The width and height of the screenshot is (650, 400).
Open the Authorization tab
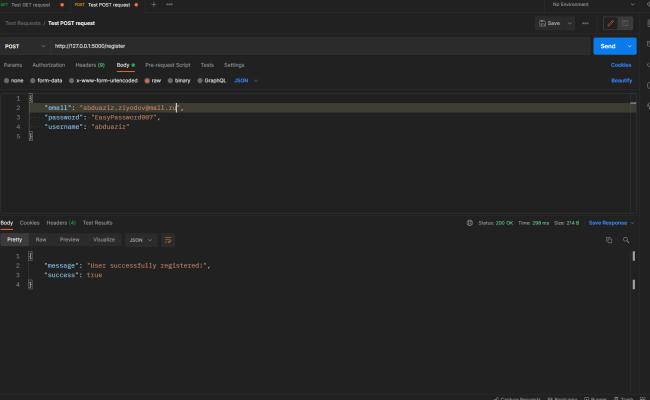(49, 65)
